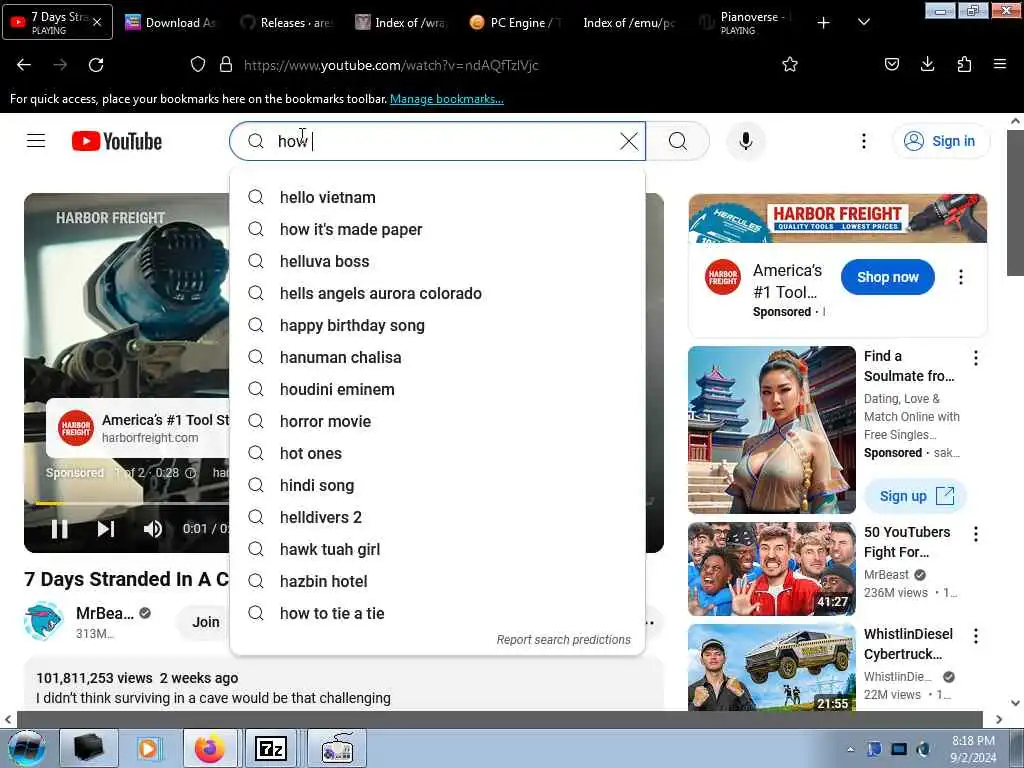This screenshot has width=1024, height=768.
Task: Close the 7 Days Stranded tab
Action: (x=97, y=22)
